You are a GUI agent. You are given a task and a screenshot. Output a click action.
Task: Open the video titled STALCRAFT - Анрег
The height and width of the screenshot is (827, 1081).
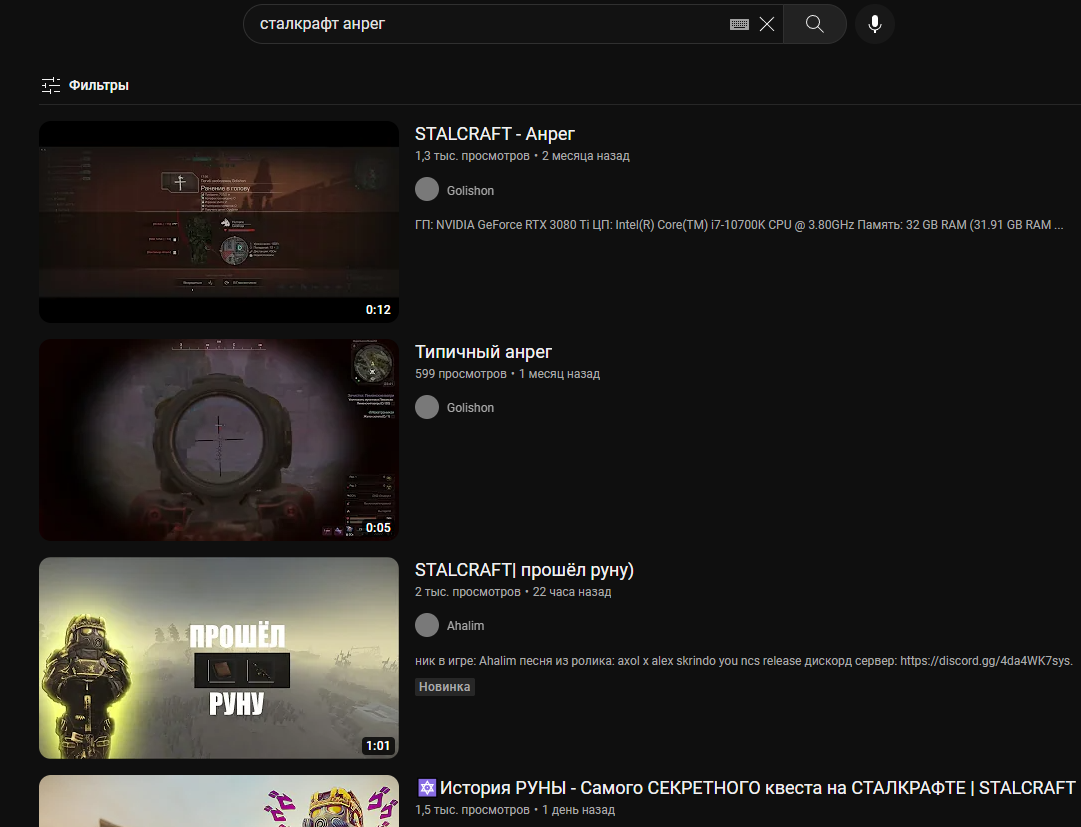(x=494, y=134)
